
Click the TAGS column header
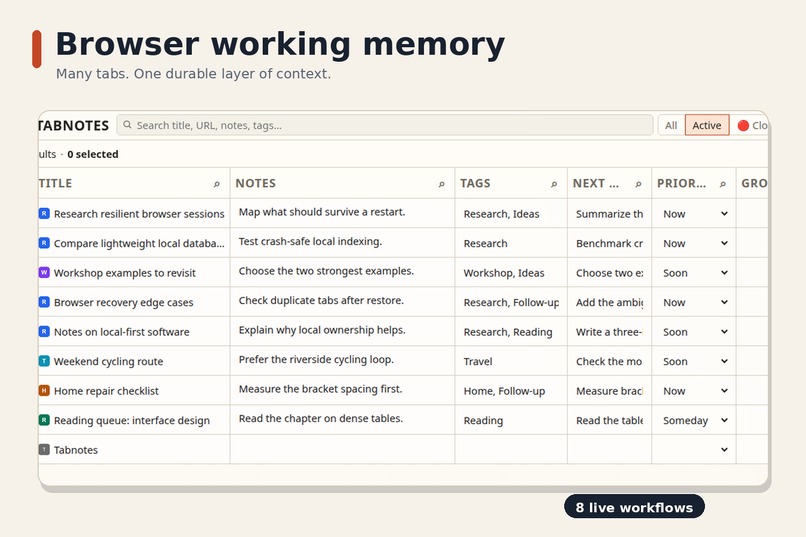(511, 183)
